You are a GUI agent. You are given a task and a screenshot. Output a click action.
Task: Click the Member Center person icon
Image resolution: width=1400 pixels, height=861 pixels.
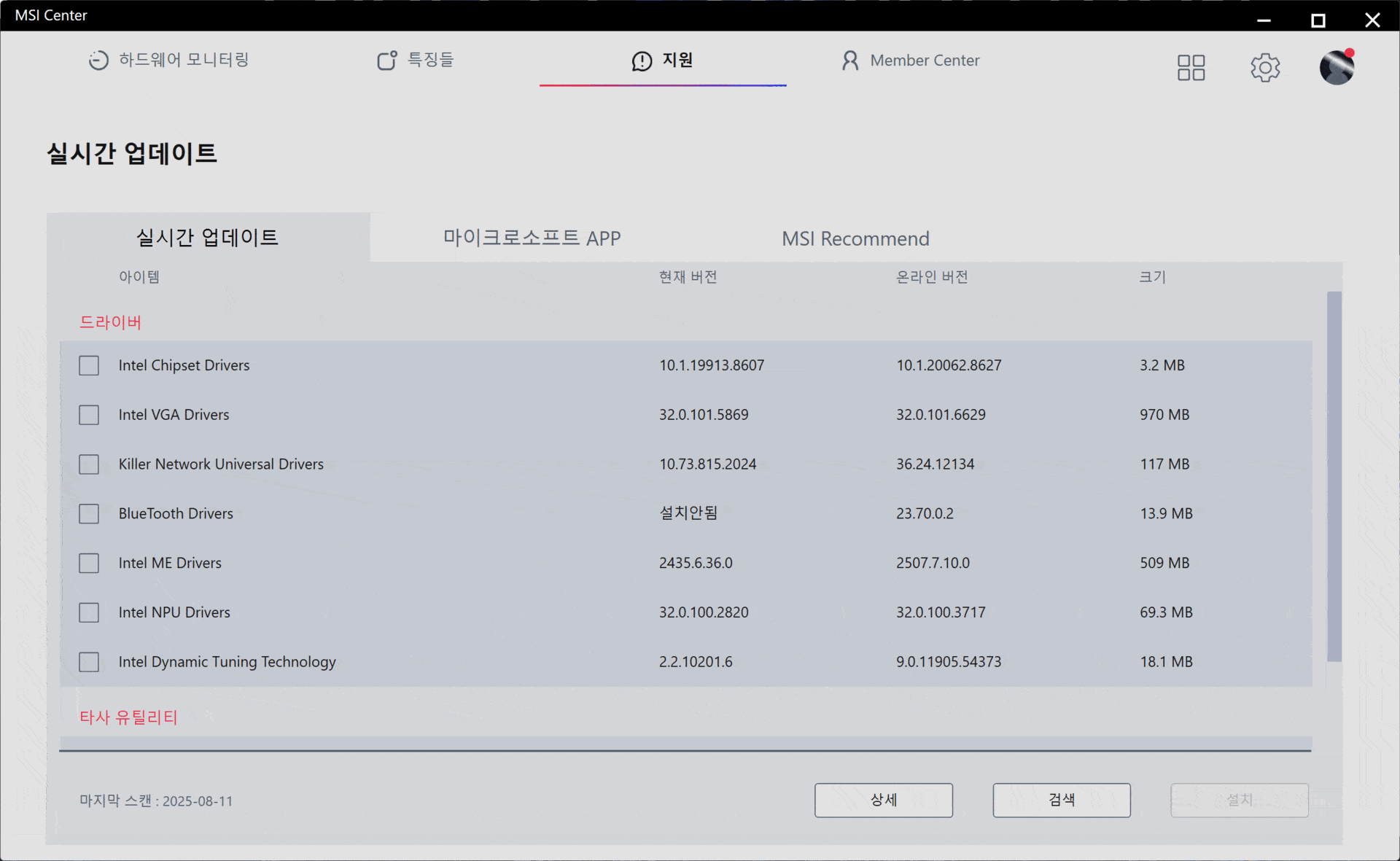pos(849,61)
